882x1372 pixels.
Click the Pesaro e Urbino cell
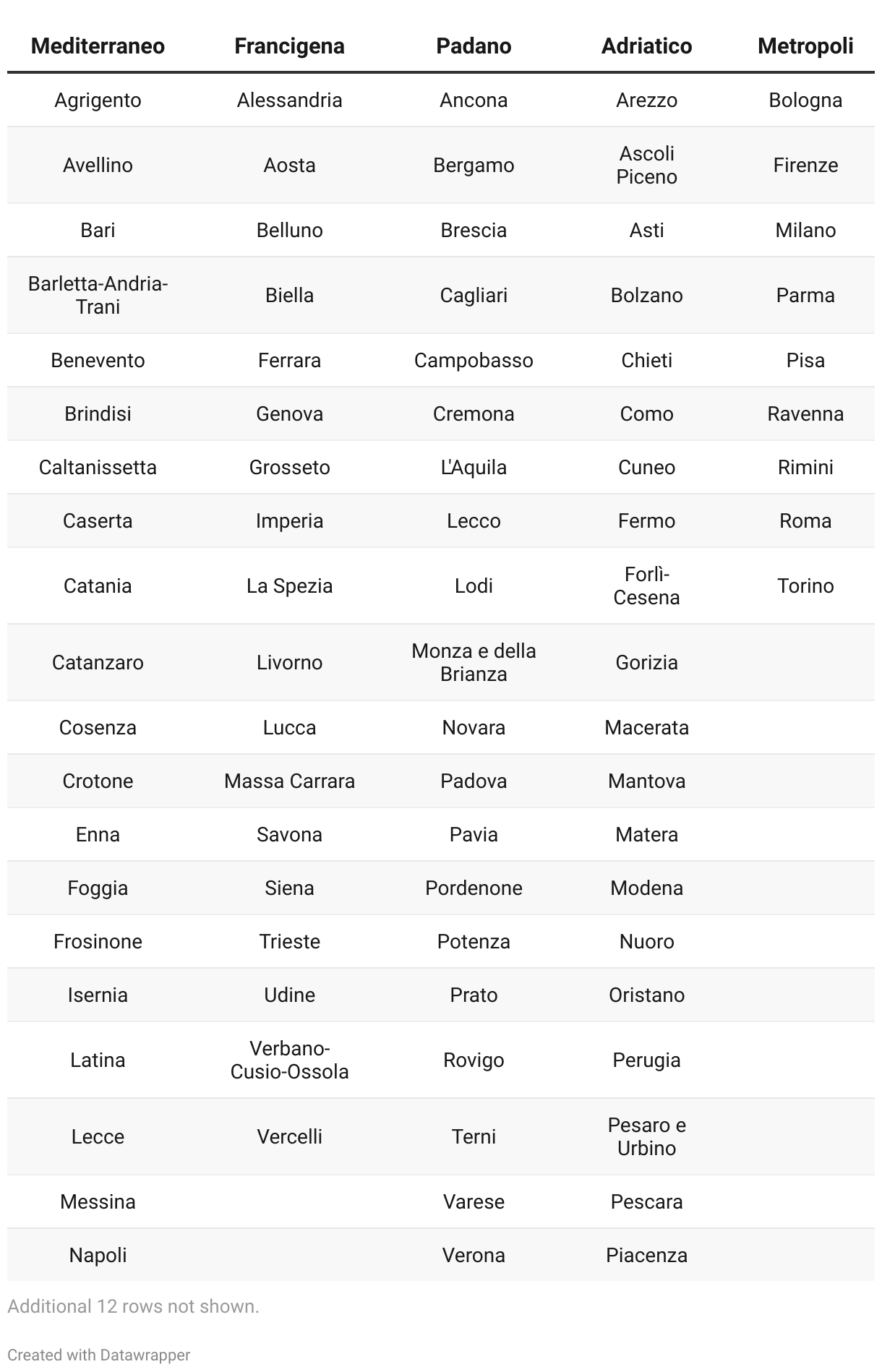click(646, 1136)
